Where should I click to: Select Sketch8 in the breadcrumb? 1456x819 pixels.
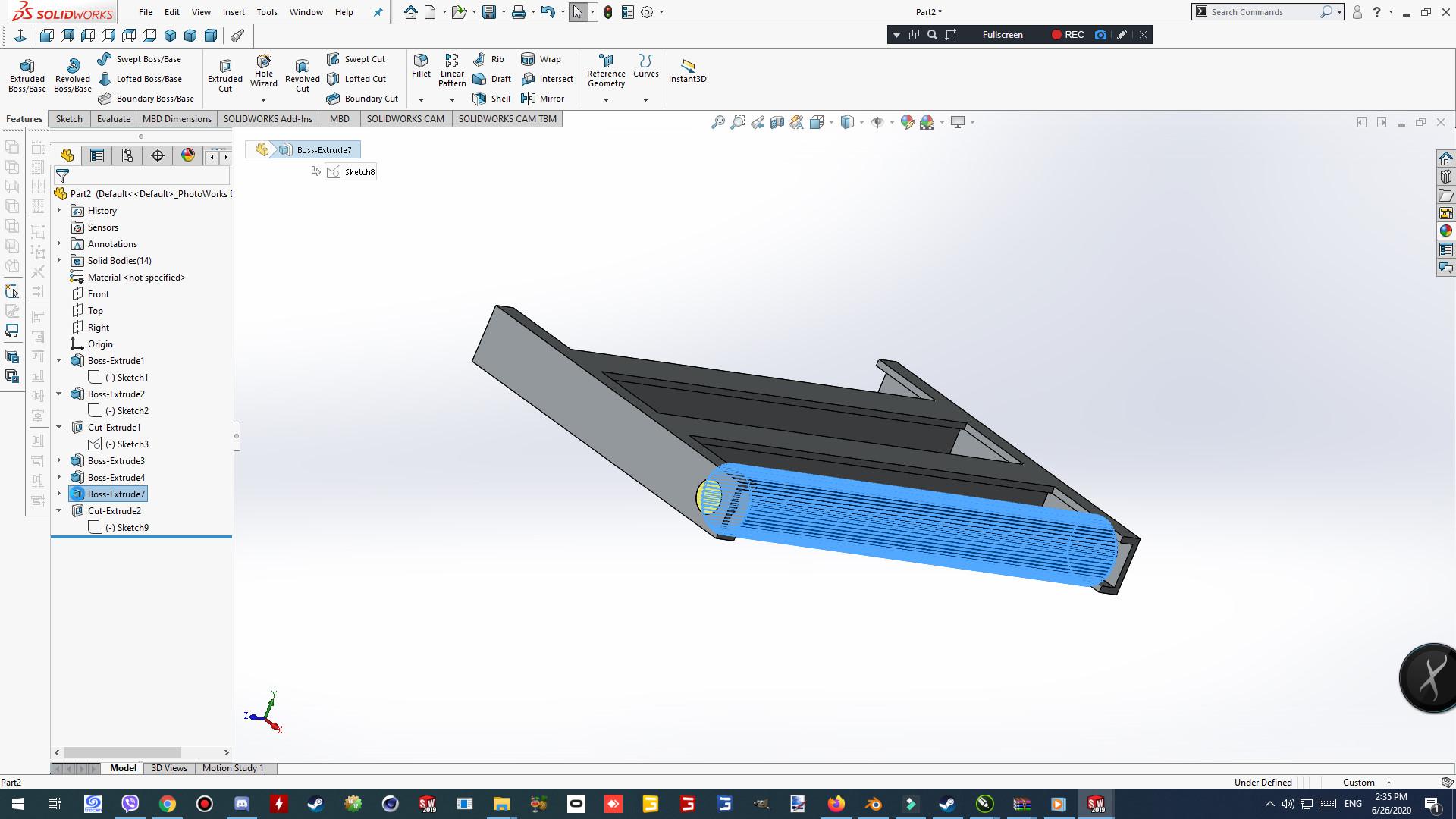pyautogui.click(x=351, y=172)
